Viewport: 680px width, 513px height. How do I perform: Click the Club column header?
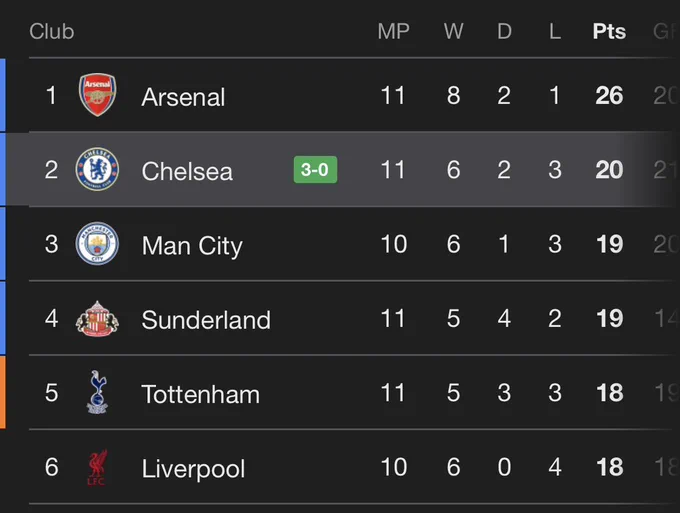click(52, 31)
